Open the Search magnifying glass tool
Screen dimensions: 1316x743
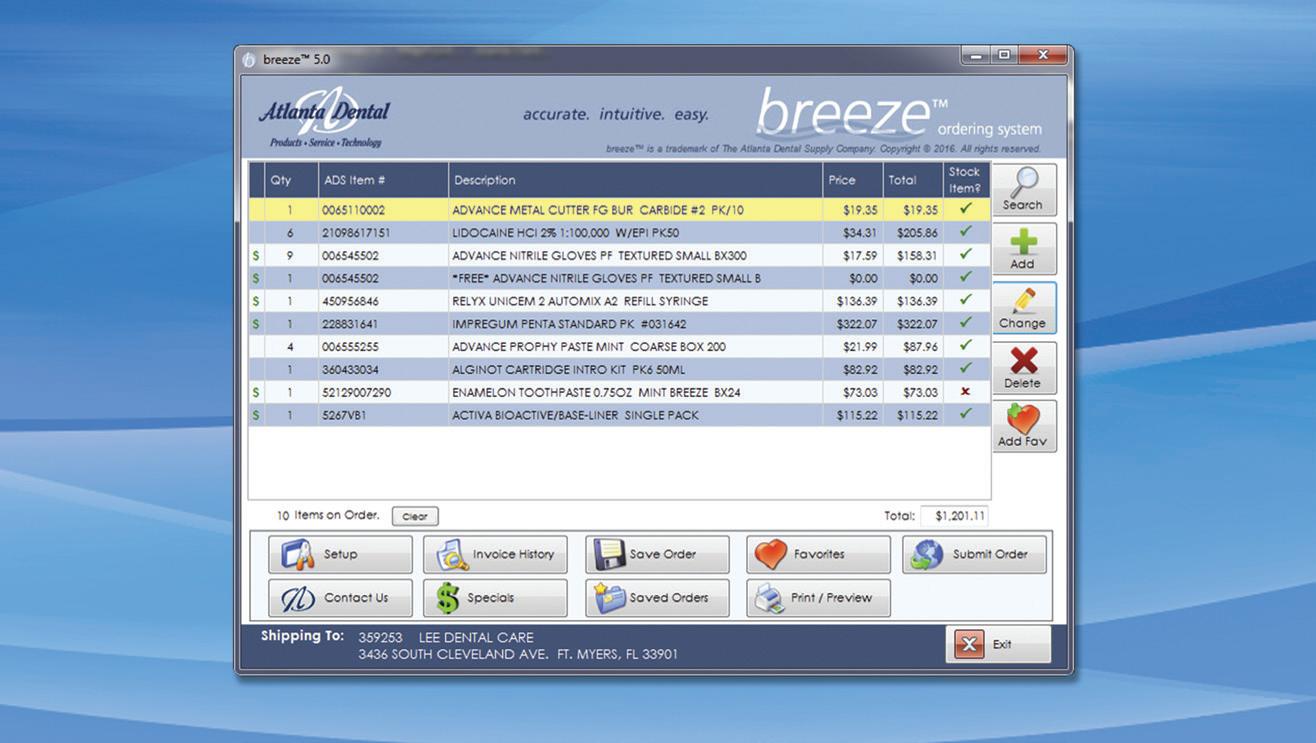click(1024, 189)
